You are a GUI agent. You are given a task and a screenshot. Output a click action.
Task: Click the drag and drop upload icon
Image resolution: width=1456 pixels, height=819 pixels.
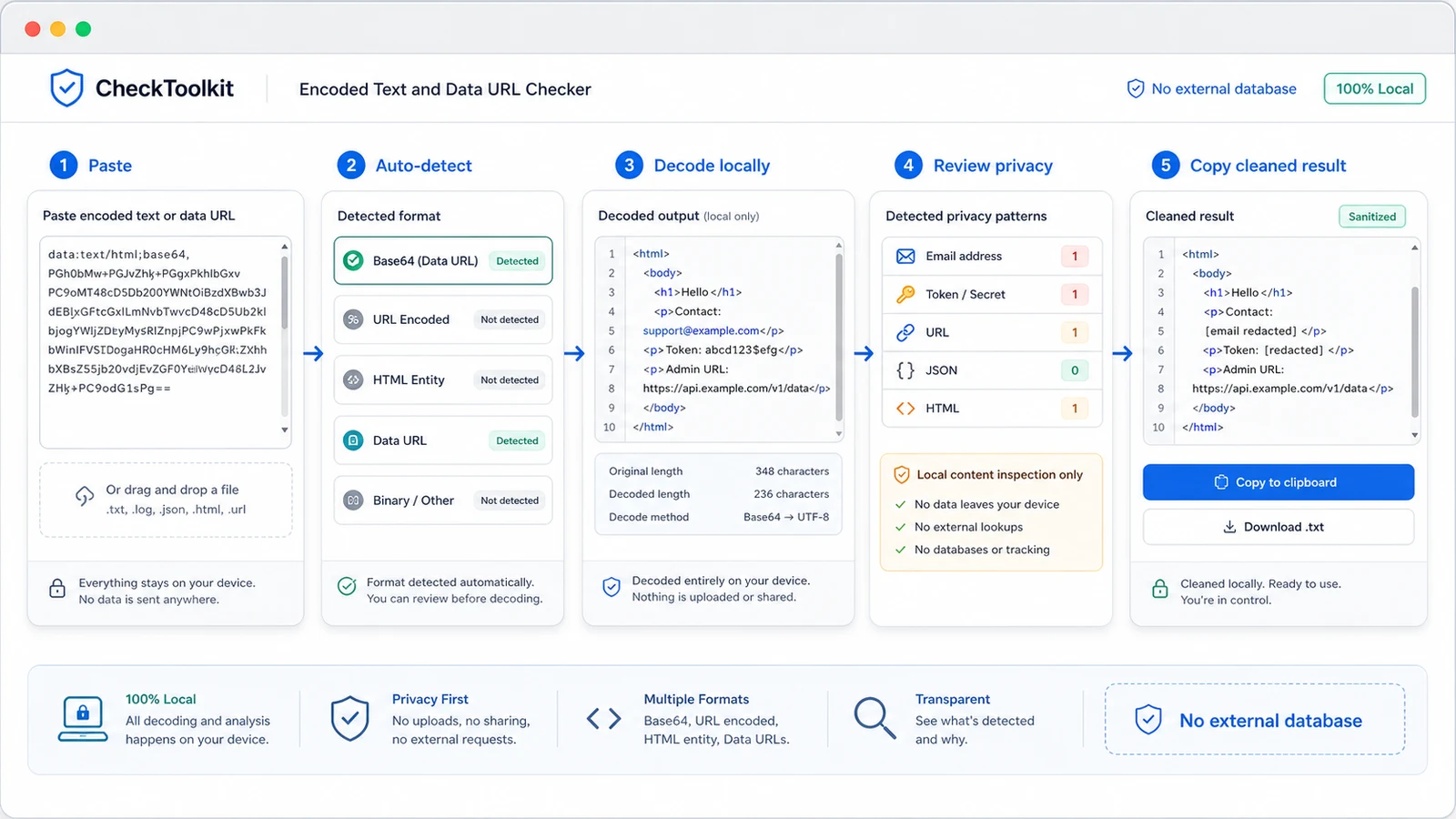(85, 496)
